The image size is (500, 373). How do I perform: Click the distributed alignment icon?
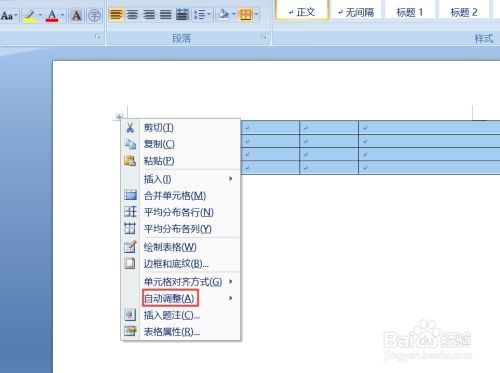[182, 15]
